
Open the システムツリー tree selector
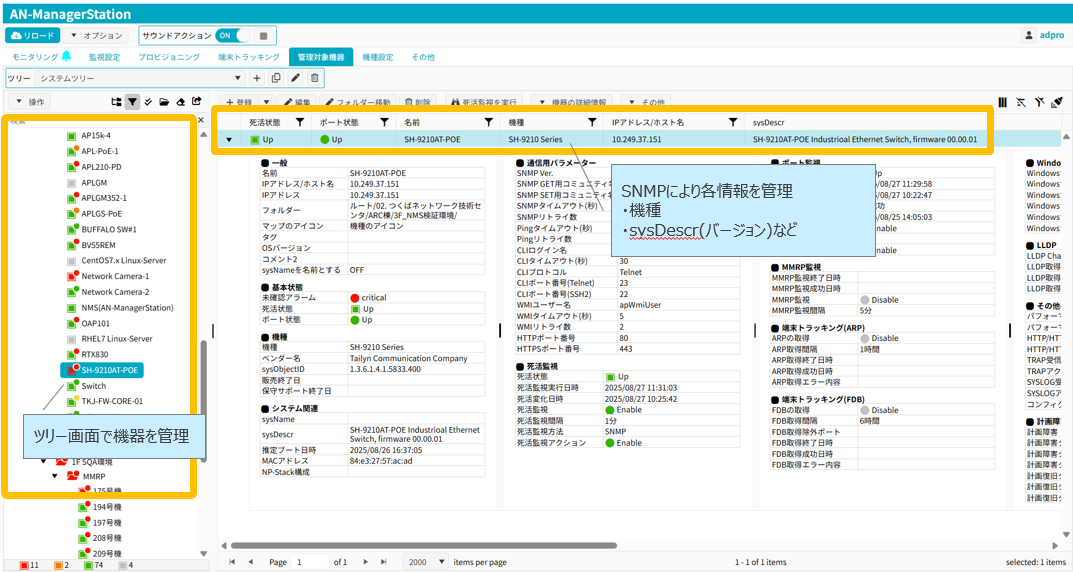(139, 78)
